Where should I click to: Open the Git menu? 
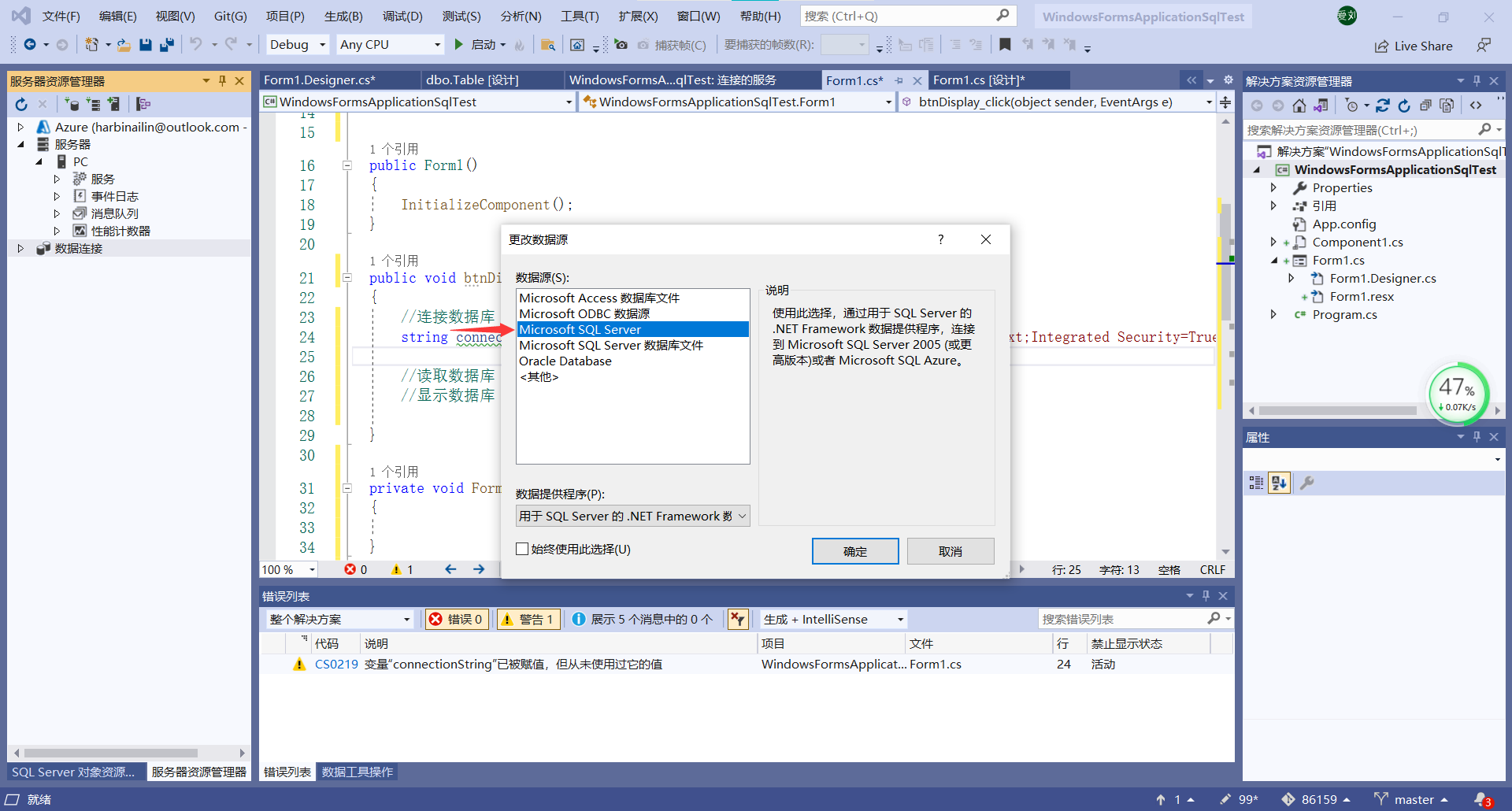(x=229, y=15)
